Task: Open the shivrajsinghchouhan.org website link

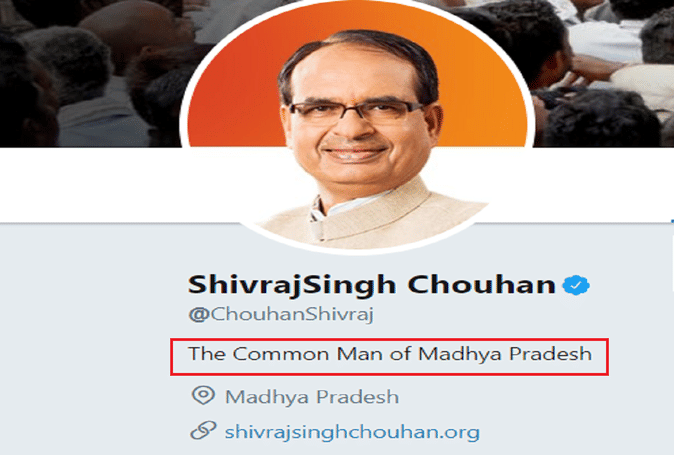Action: coord(352,432)
